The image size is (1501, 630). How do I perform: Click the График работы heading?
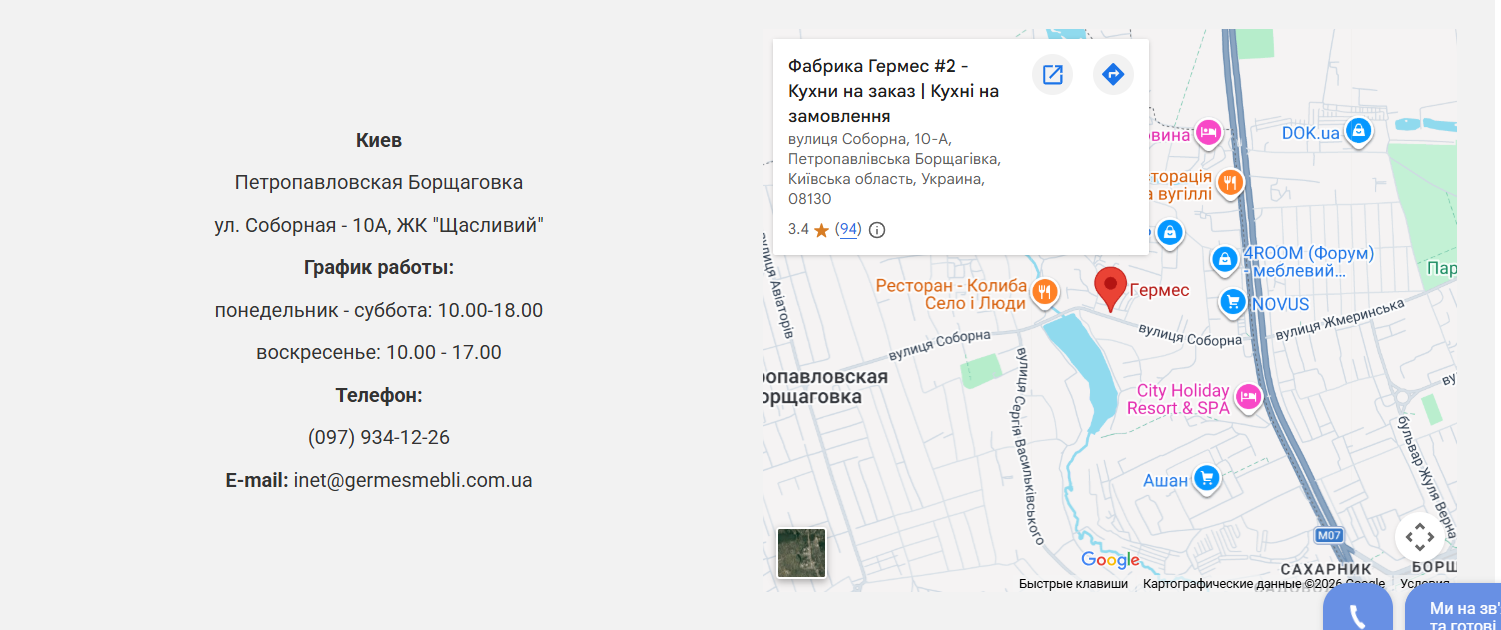click(x=379, y=268)
